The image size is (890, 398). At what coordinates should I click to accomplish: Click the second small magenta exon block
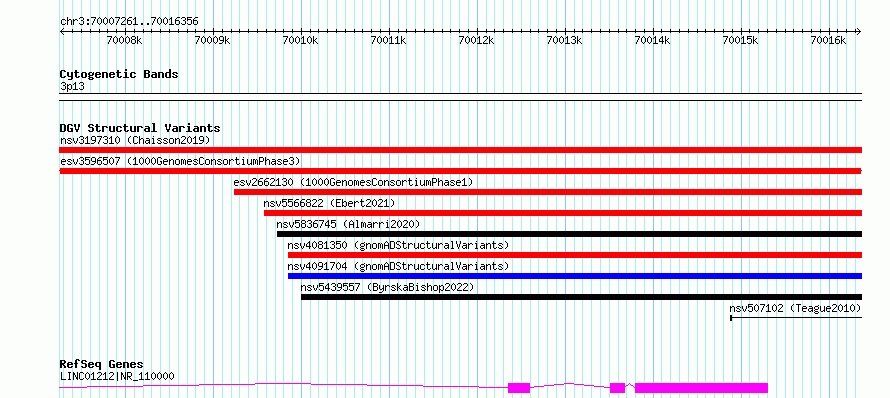[x=618, y=388]
